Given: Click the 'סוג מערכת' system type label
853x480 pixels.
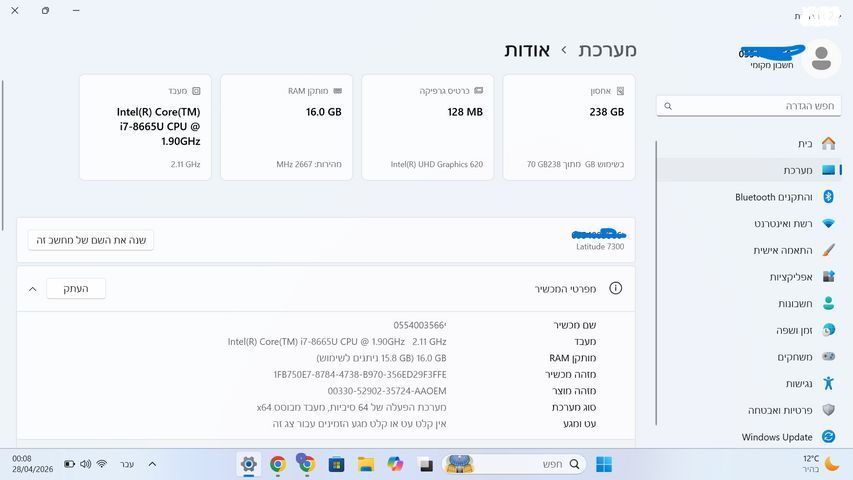Looking at the screenshot, I should coord(574,407).
